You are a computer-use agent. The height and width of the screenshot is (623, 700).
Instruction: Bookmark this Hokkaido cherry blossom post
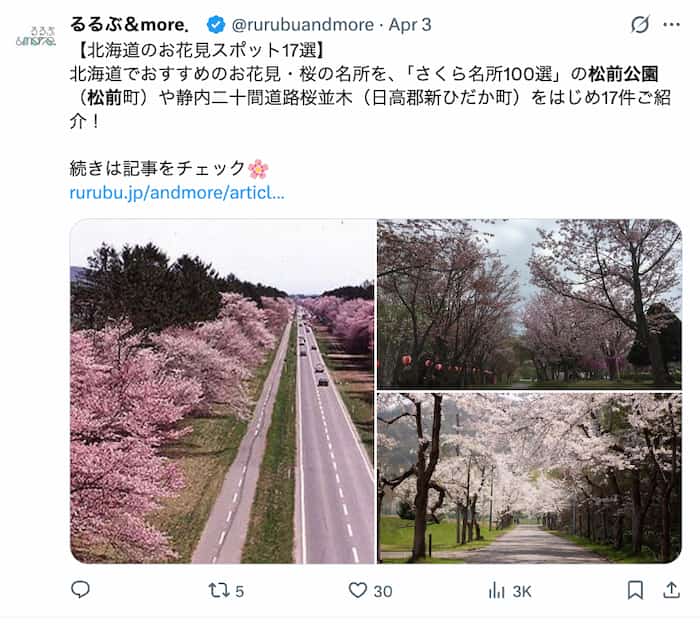[x=635, y=590]
